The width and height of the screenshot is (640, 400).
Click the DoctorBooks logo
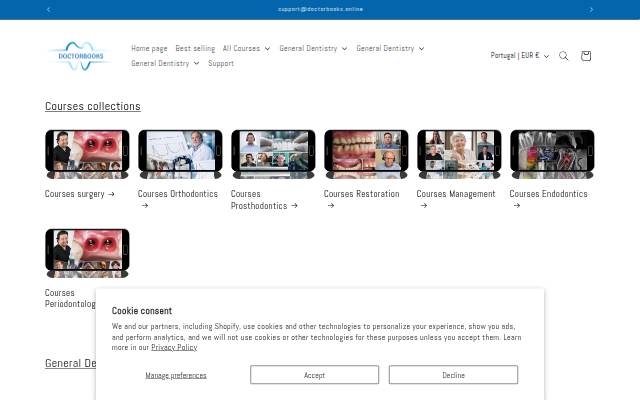click(80, 56)
